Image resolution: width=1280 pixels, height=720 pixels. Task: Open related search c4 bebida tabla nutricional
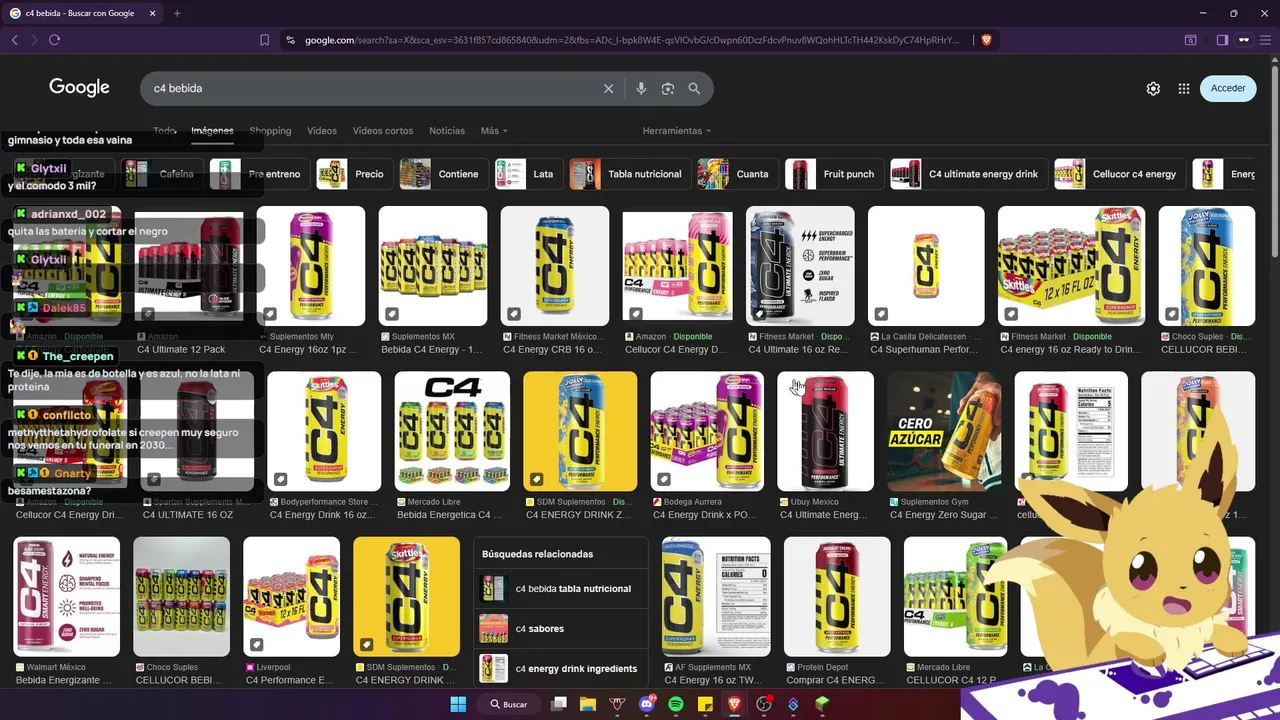click(x=560, y=589)
